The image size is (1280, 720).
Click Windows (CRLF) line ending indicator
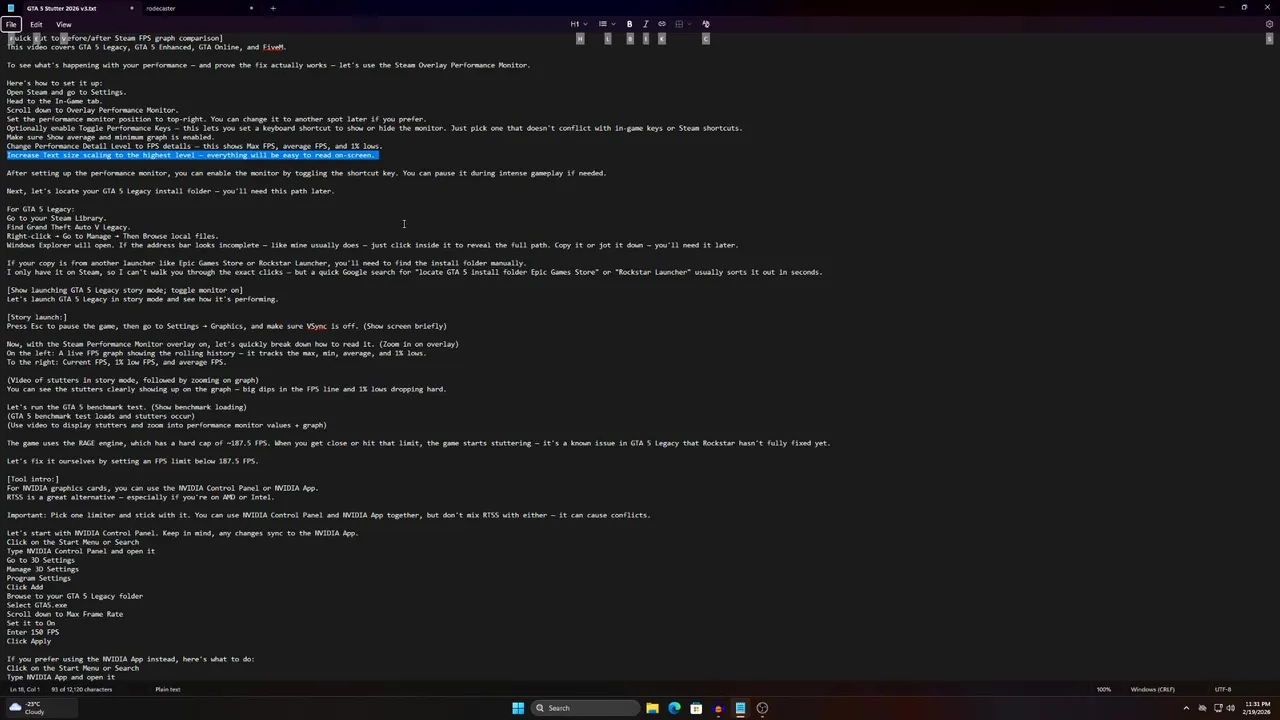click(1152, 689)
